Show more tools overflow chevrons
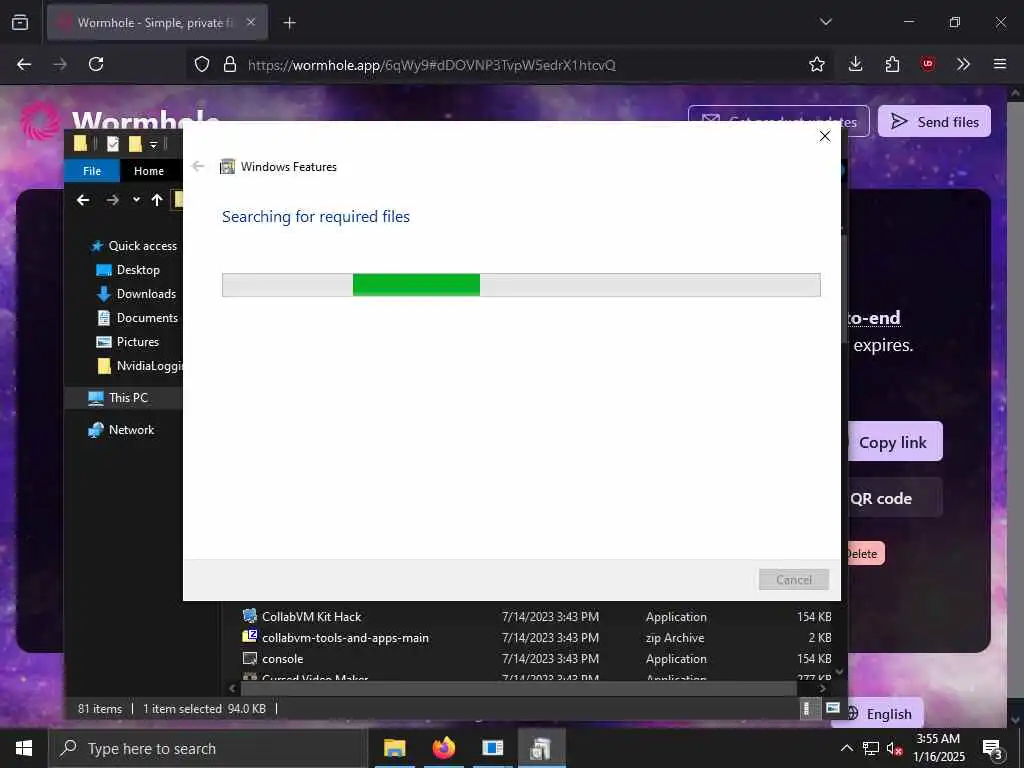 (963, 64)
